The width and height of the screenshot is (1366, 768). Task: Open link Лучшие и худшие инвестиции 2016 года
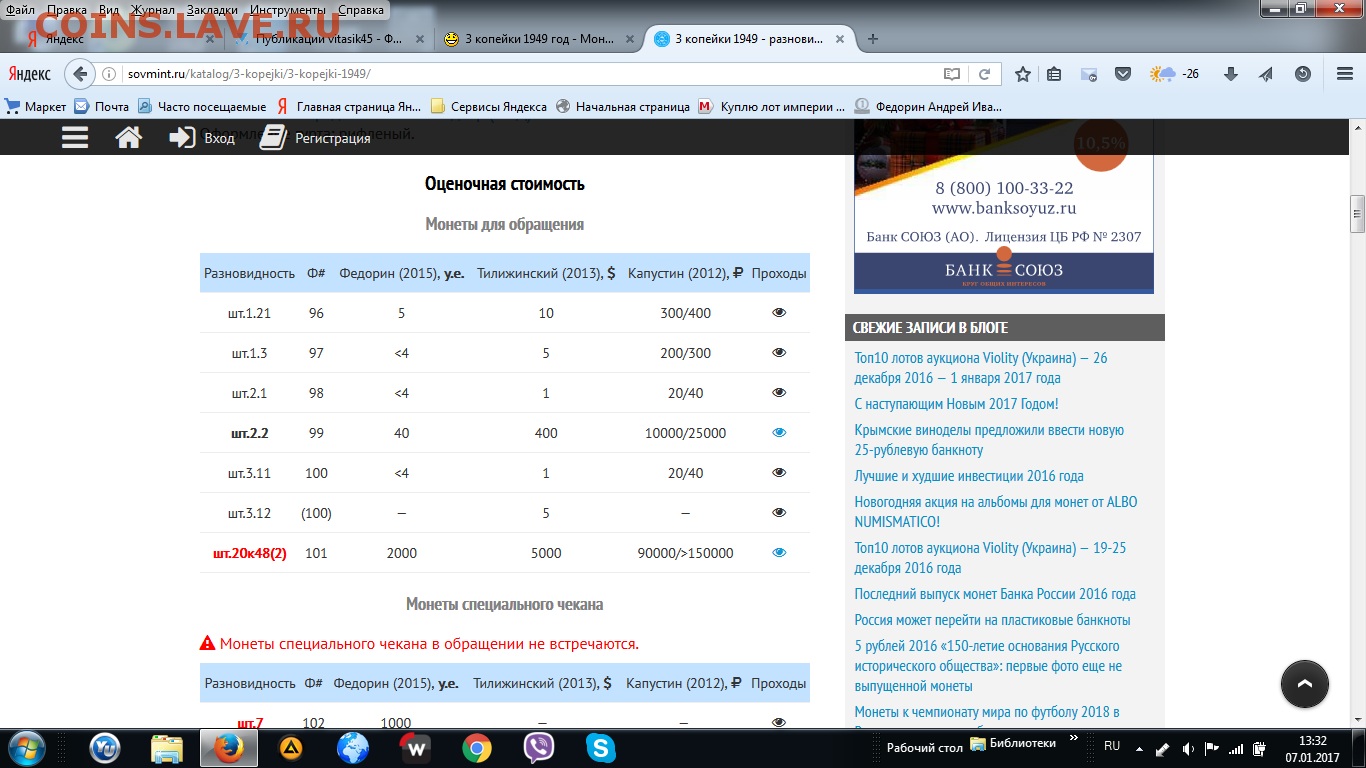(x=969, y=476)
